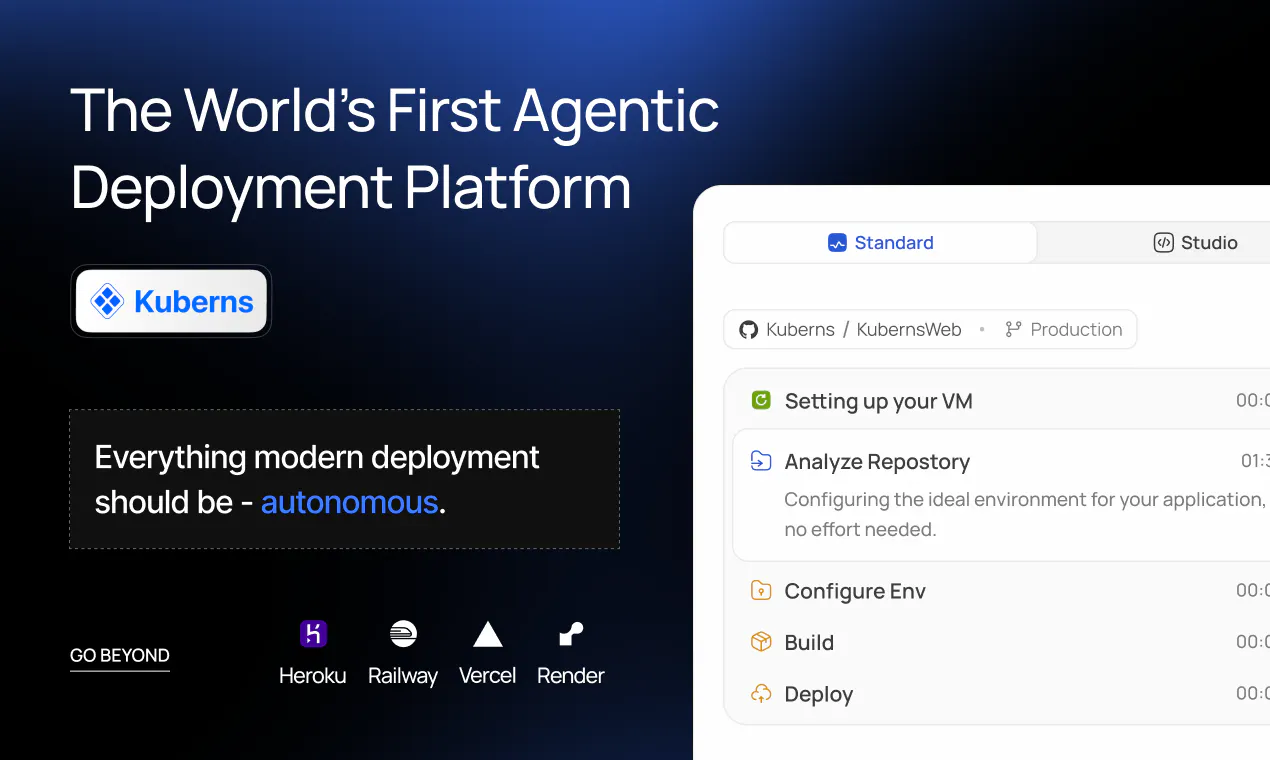Click the Kuberns diamond logo icon
Viewport: 1270px width, 760px height.
coord(106,301)
